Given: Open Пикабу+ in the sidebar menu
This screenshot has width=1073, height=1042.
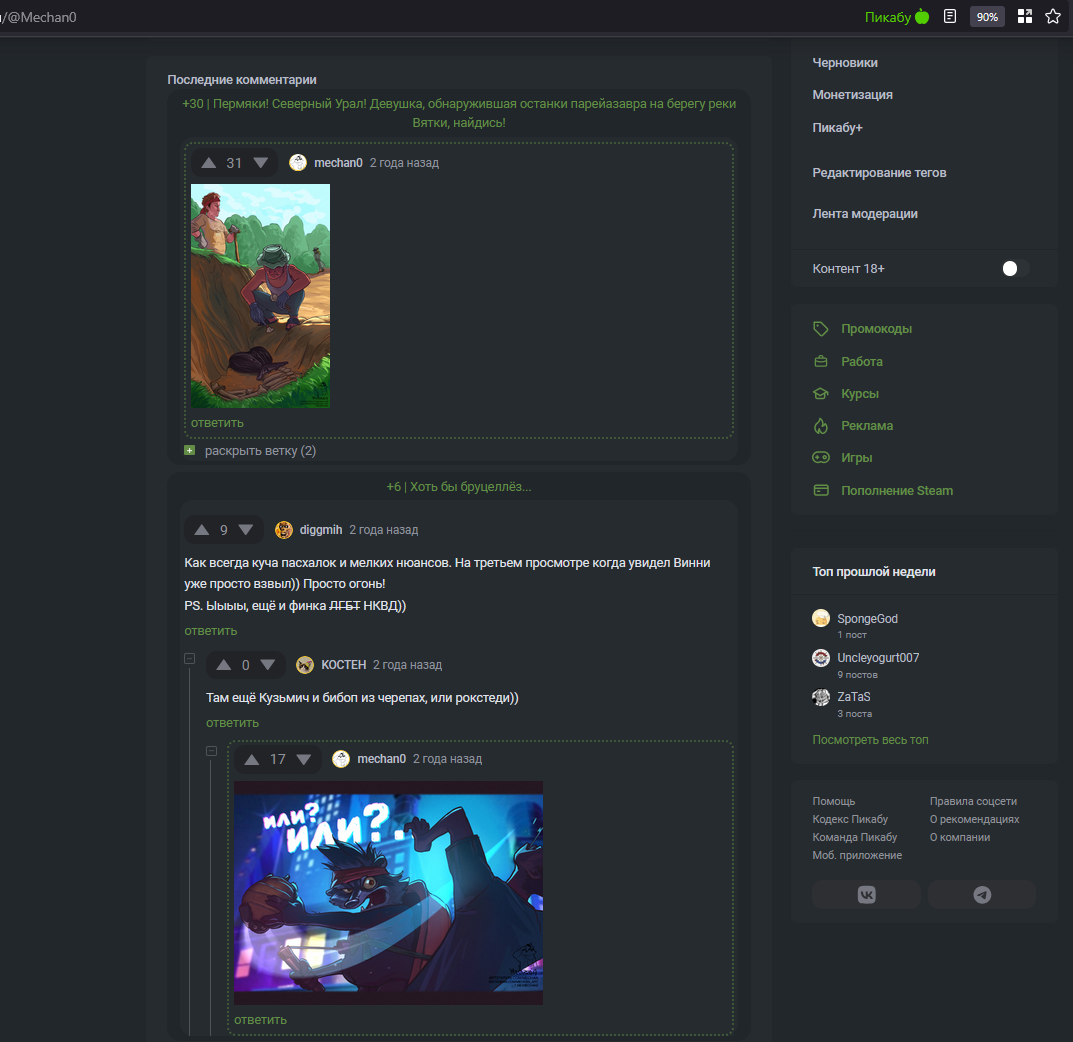Looking at the screenshot, I should (837, 127).
